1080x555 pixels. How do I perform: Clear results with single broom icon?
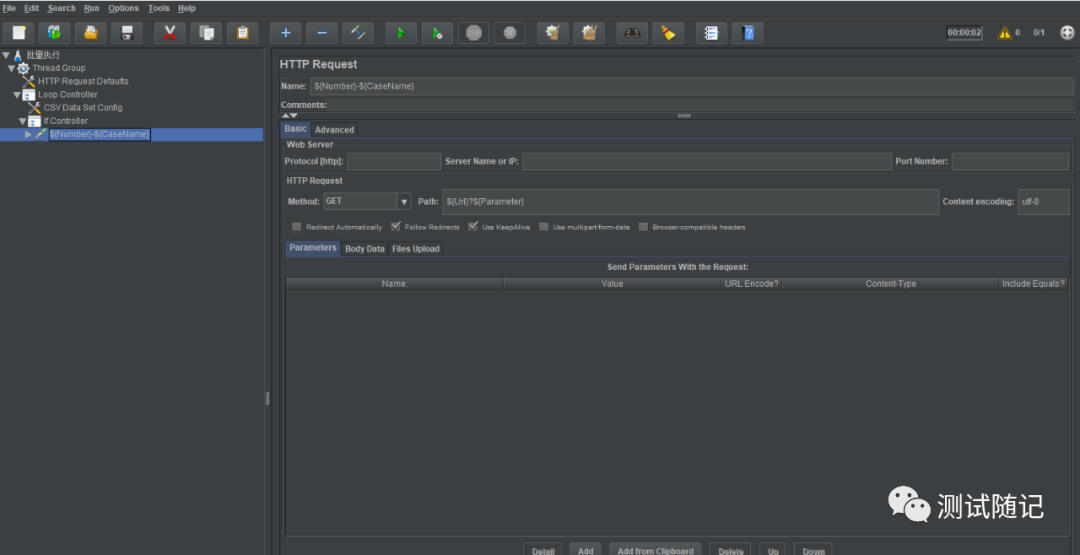pos(553,32)
